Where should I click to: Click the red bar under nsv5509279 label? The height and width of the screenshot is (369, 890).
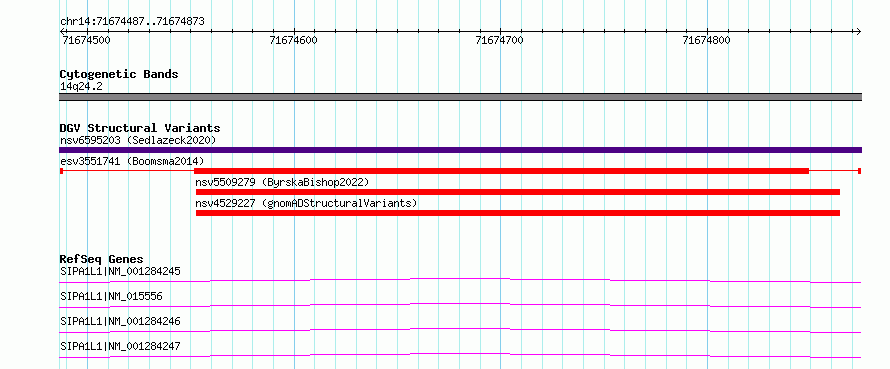click(518, 192)
